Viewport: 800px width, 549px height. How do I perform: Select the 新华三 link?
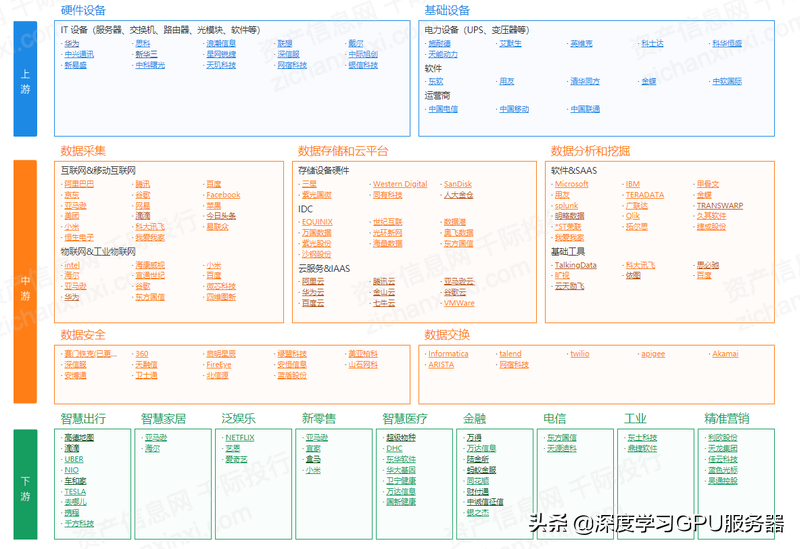pyautogui.click(x=146, y=54)
